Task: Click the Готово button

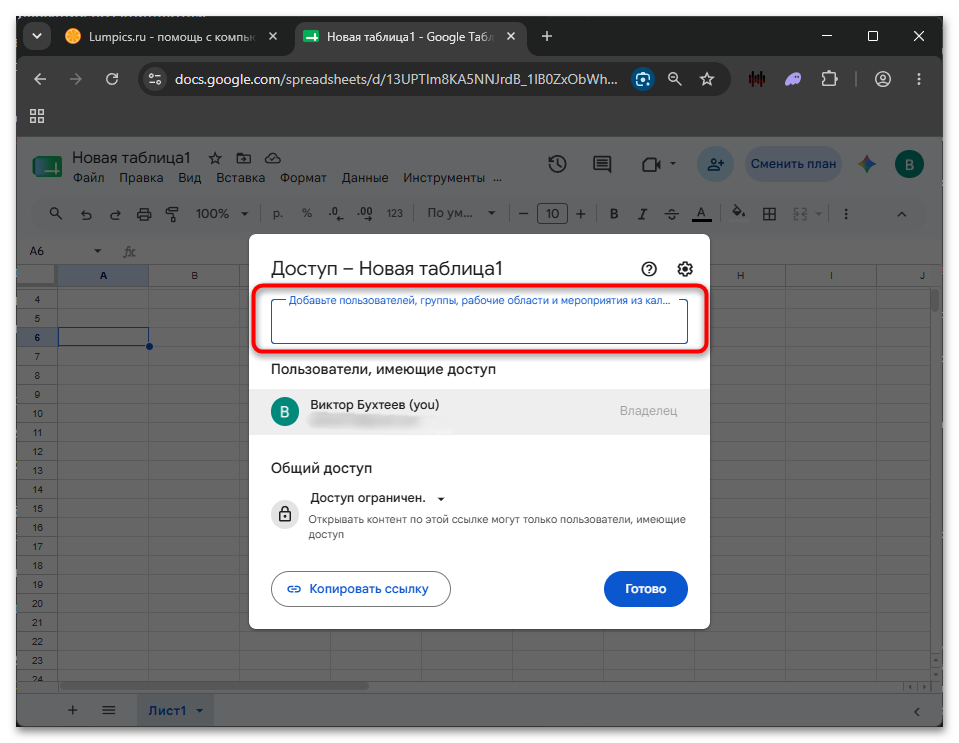Action: (x=646, y=589)
